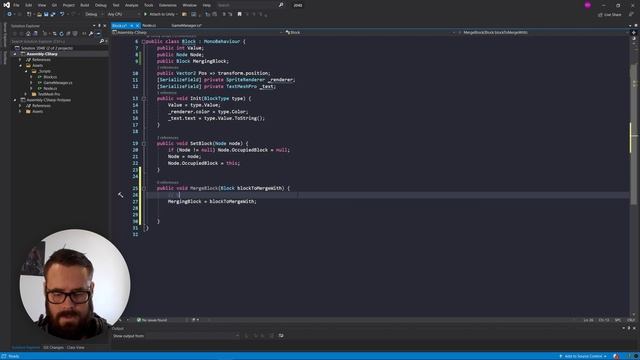Click the Save All toolbar icon
This screenshot has width=640, height=360.
[x=53, y=14]
